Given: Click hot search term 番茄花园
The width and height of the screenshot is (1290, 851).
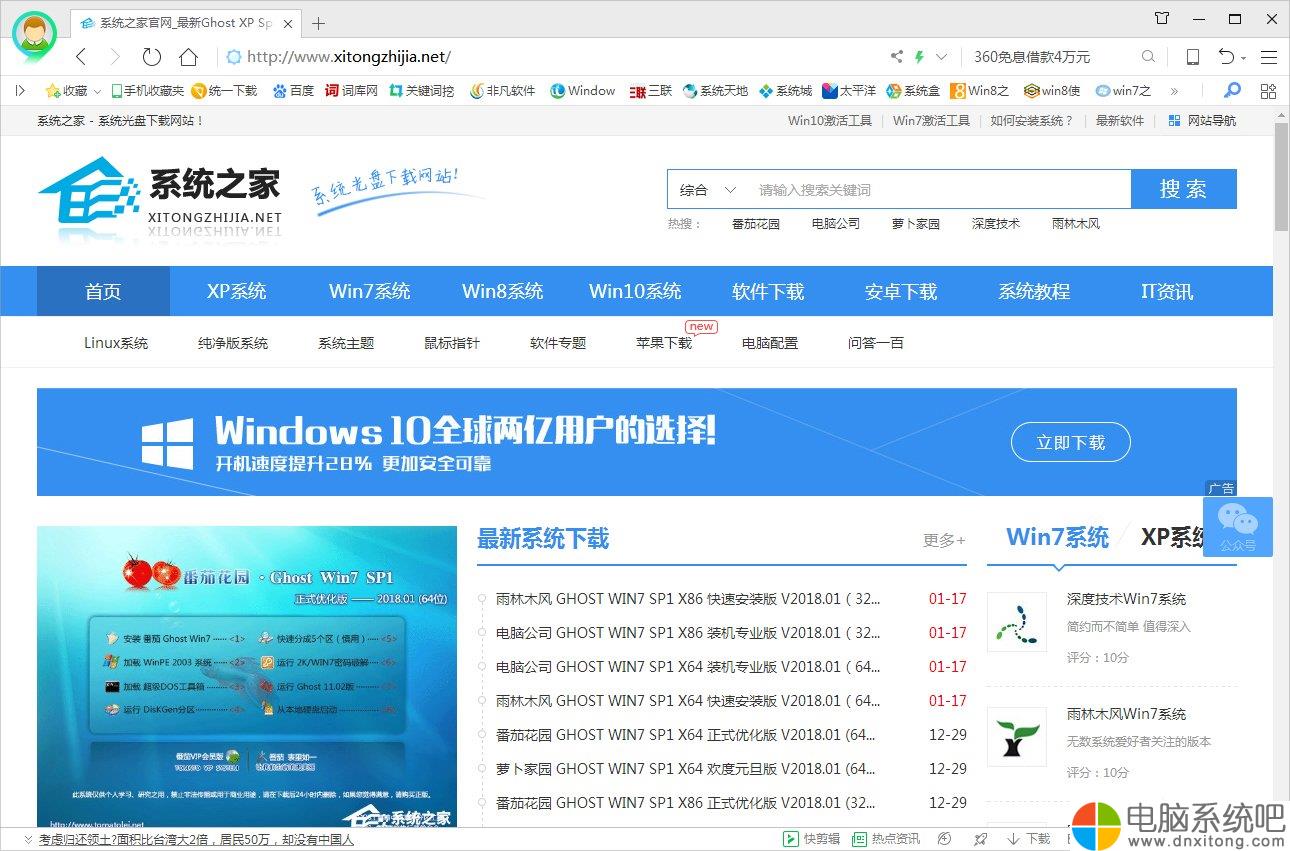Looking at the screenshot, I should (x=756, y=224).
